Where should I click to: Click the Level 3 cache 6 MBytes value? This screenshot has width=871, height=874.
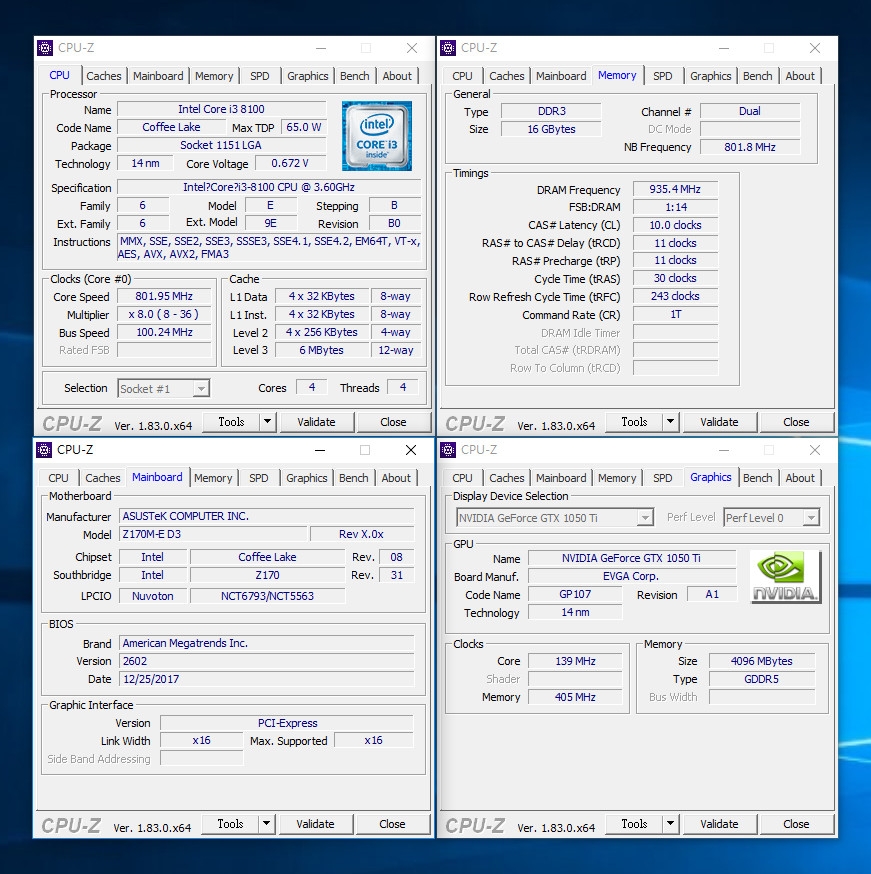(x=322, y=350)
